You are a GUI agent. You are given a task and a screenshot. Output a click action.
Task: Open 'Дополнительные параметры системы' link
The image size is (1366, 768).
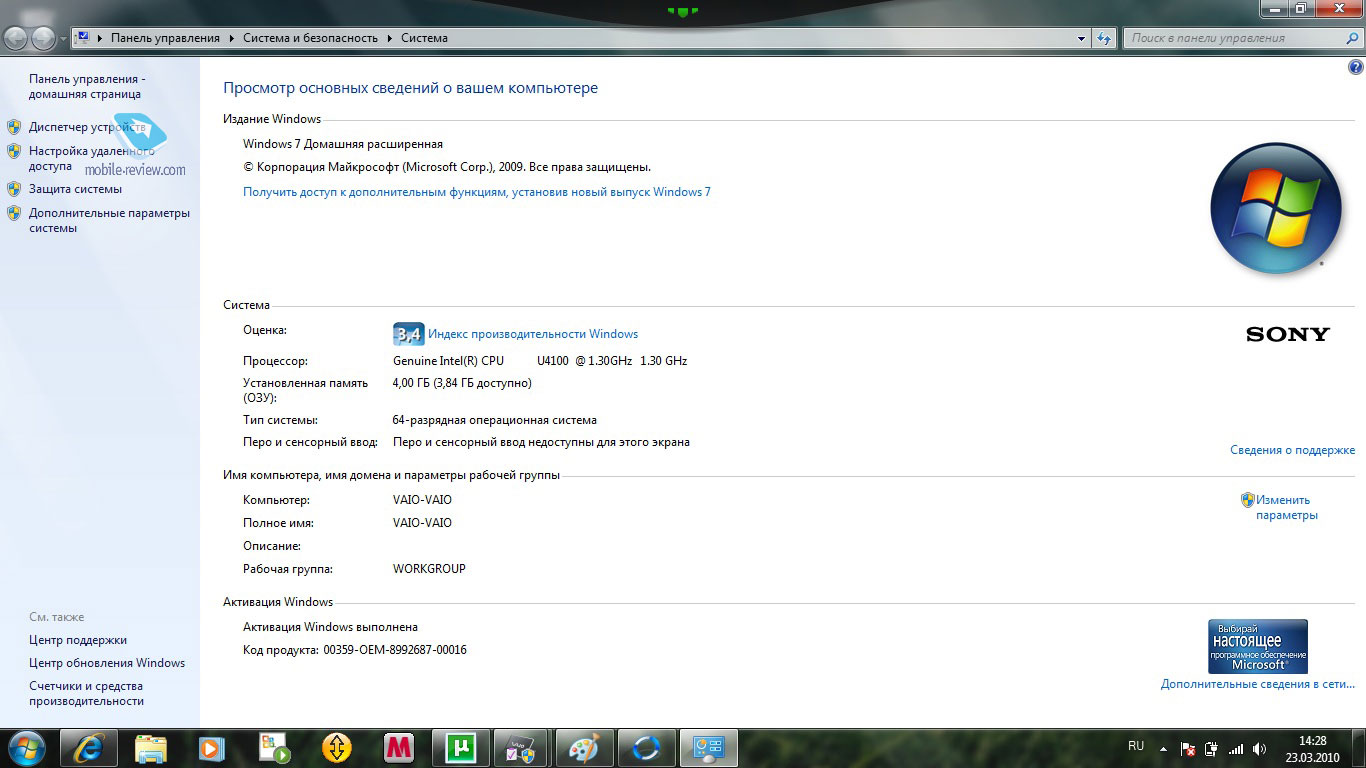pos(109,220)
